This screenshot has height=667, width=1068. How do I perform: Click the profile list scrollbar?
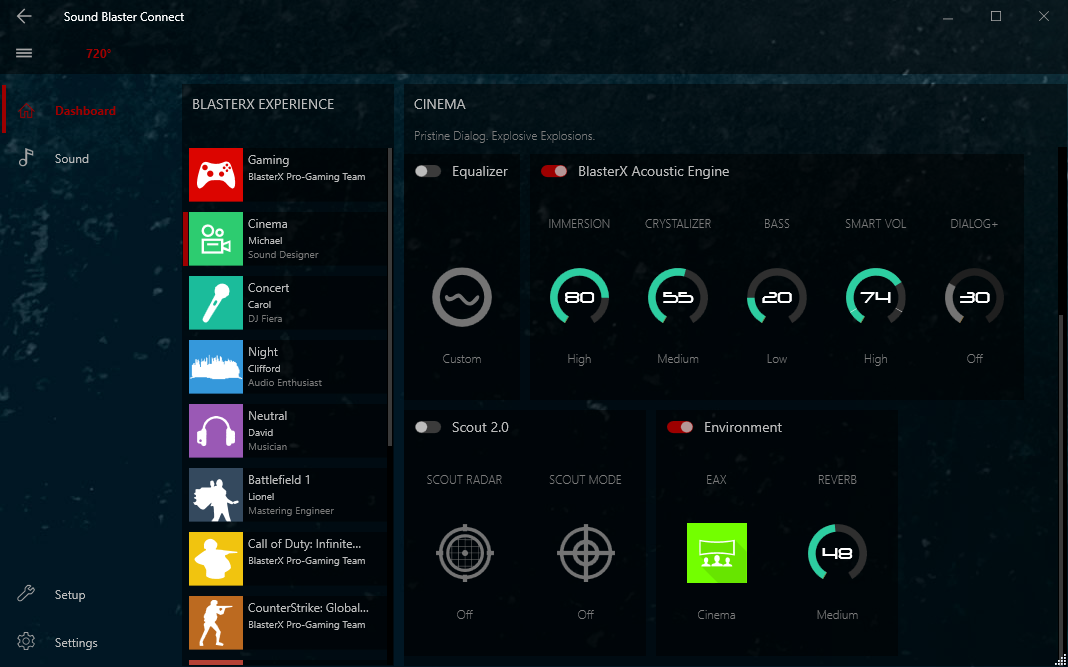point(390,297)
